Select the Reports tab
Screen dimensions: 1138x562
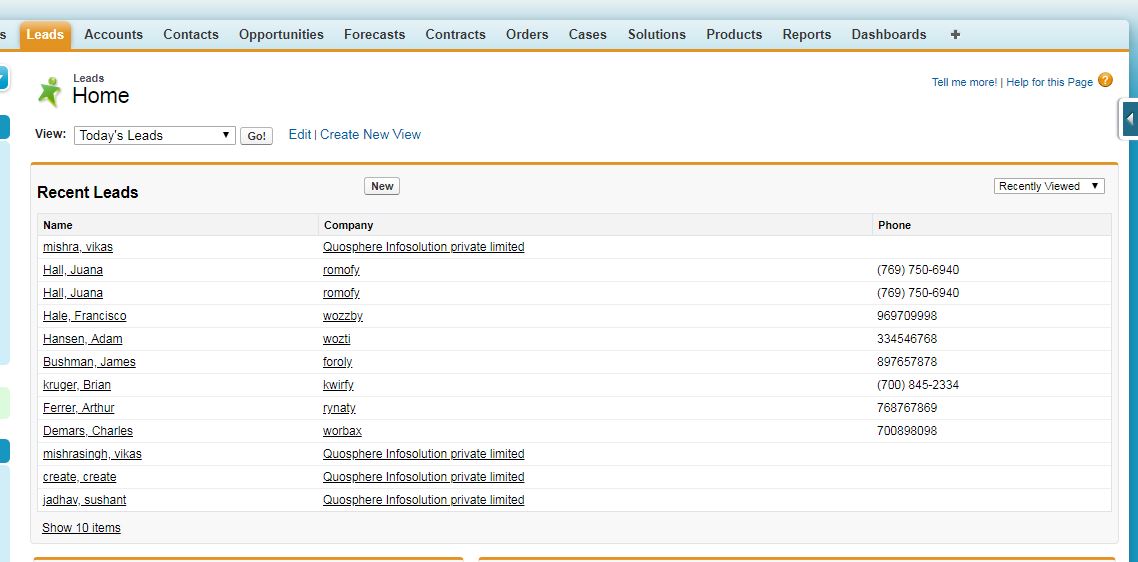(806, 34)
